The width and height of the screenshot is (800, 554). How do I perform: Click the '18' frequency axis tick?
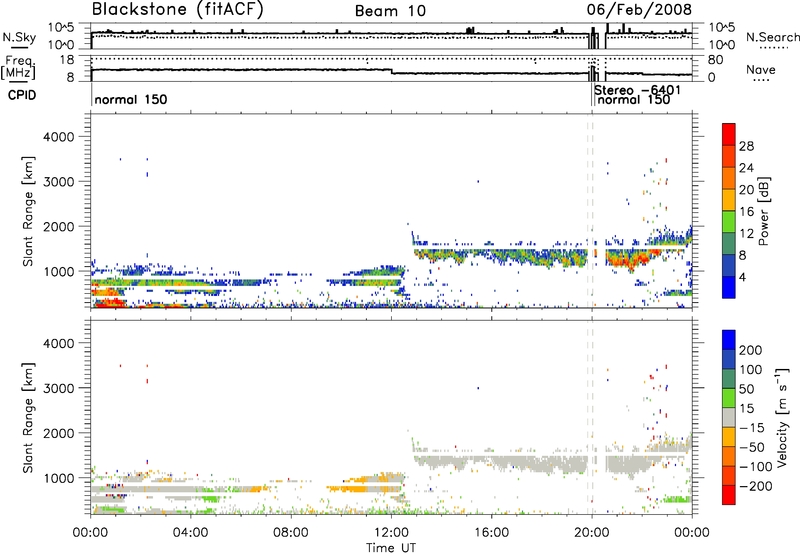[x=66, y=60]
